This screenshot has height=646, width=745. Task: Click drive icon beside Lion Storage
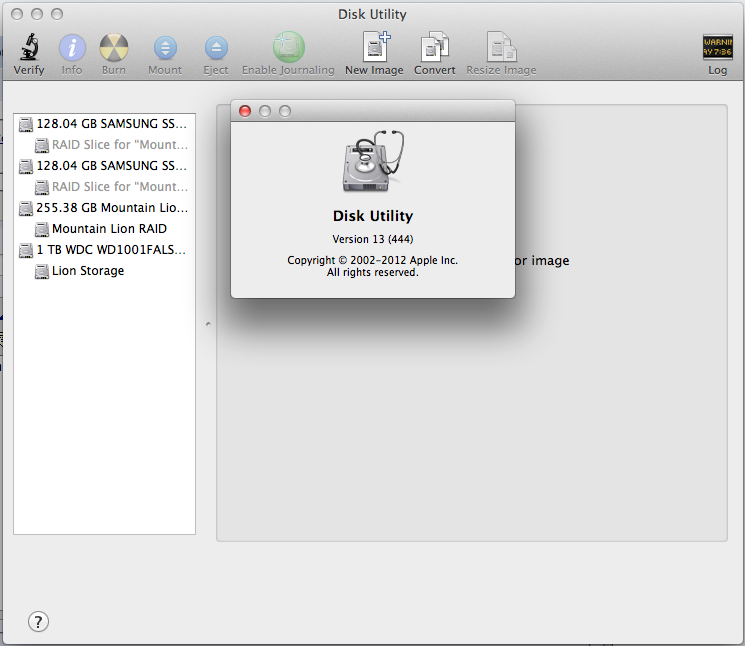[x=42, y=271]
